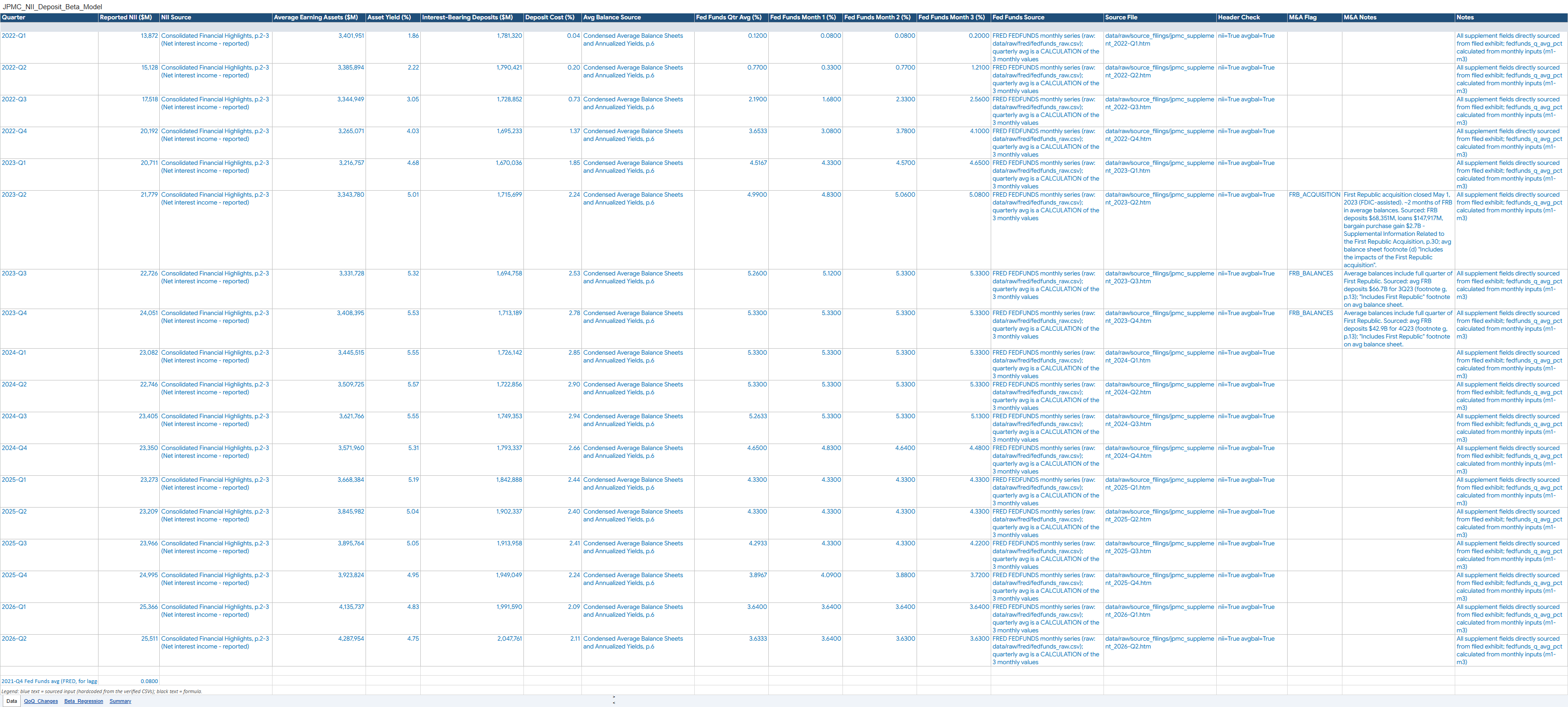Image resolution: width=1568 pixels, height=707 pixels.
Task: Select the Fed Funds Source header
Action: coord(1047,18)
